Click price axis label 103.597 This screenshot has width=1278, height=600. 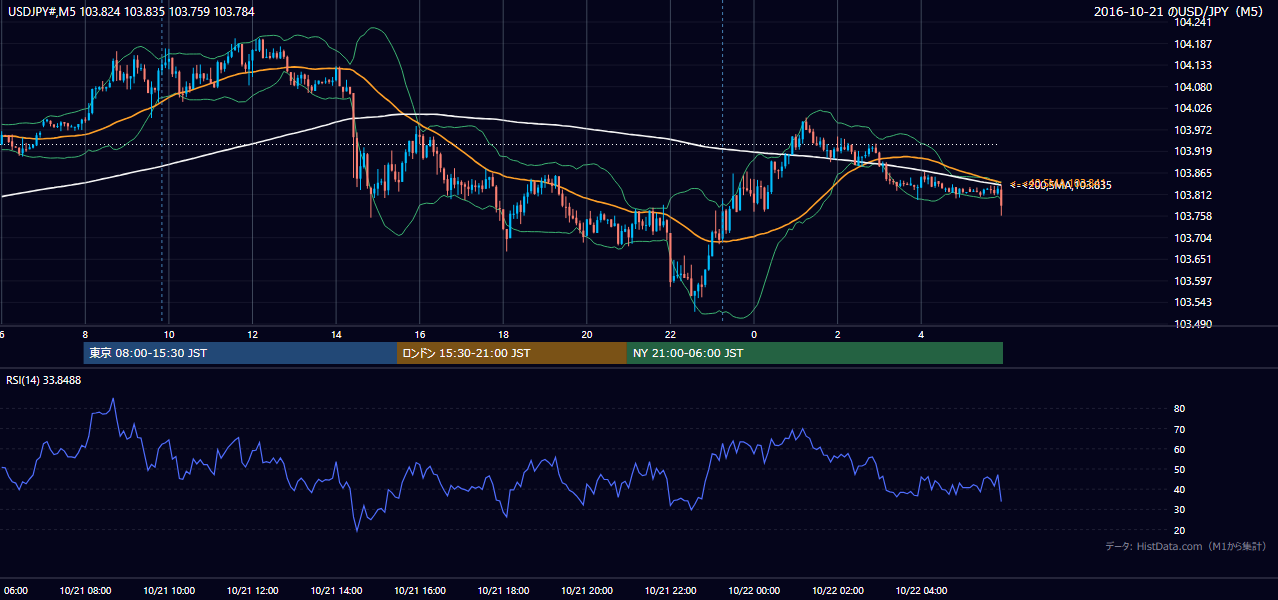click(x=1194, y=281)
